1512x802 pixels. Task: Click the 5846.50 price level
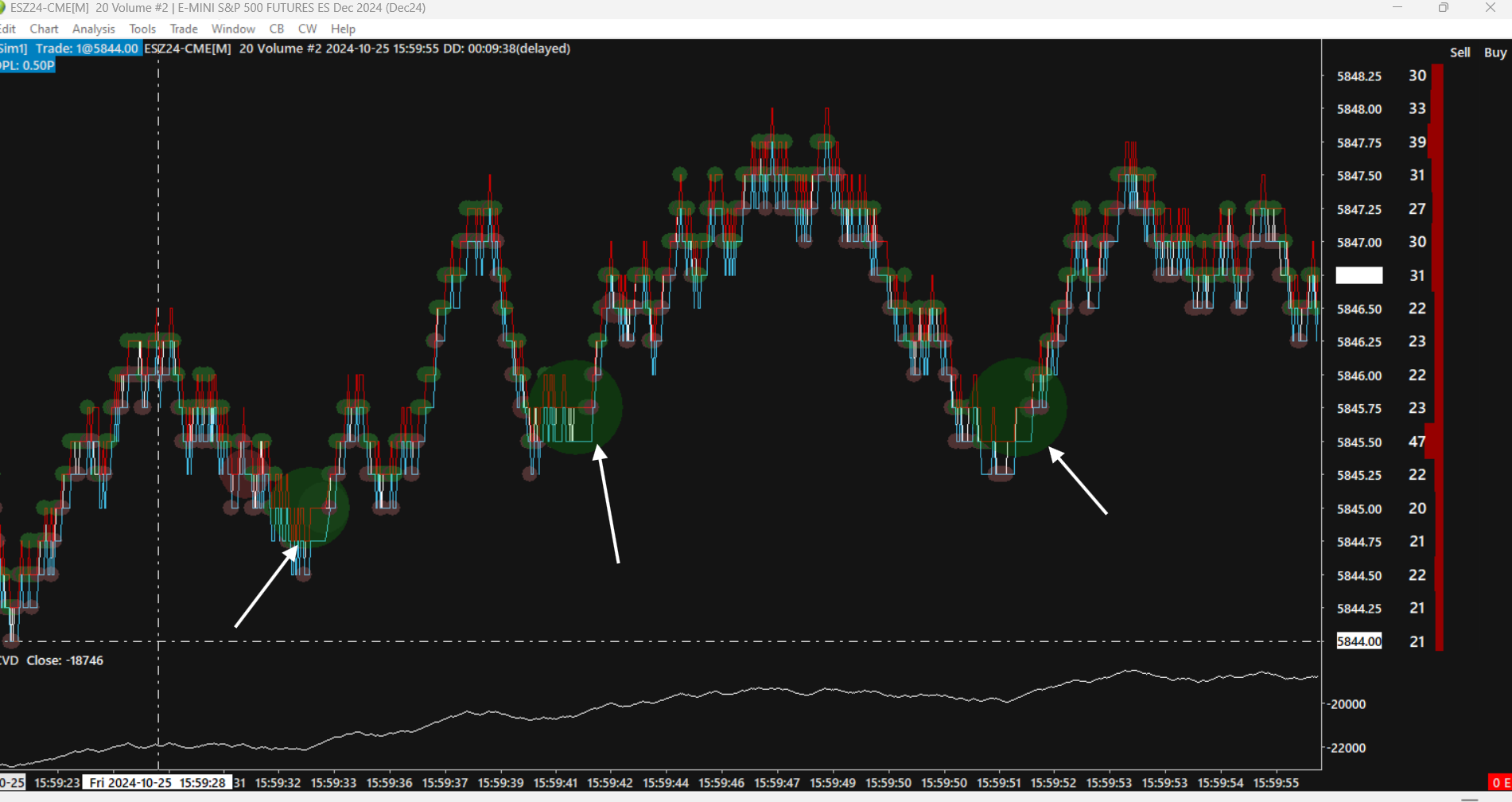(1359, 309)
